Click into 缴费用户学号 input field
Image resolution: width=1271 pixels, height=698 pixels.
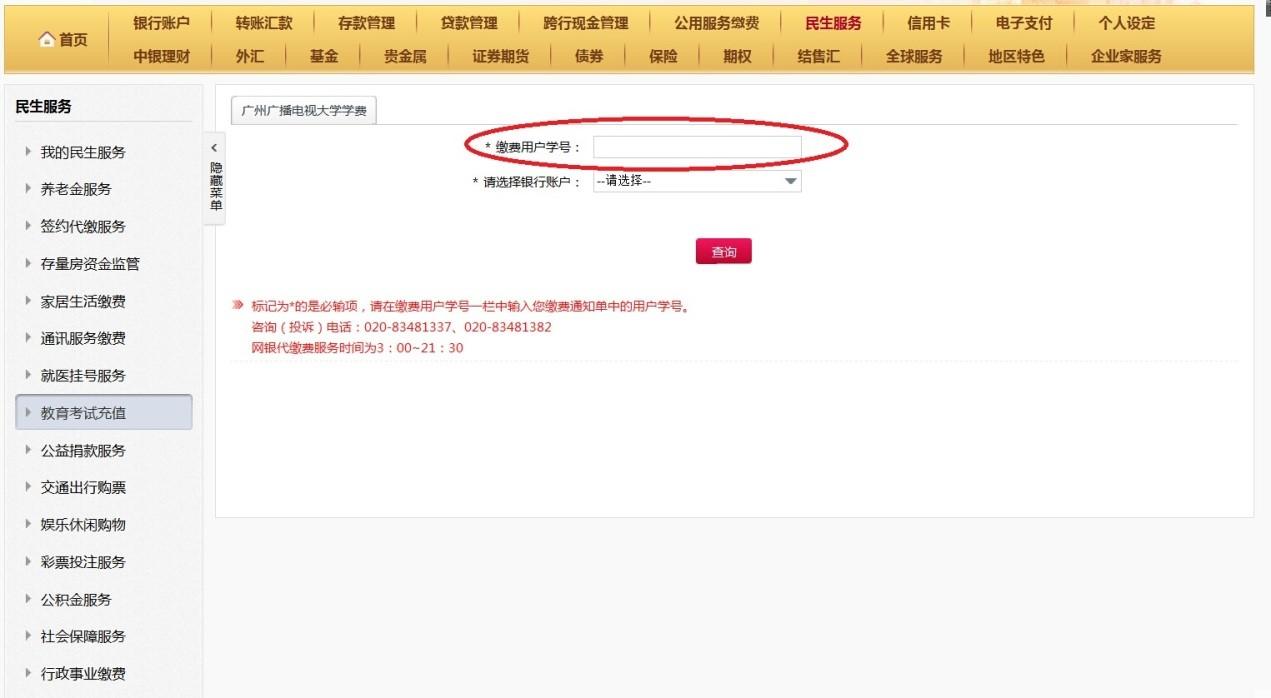coord(697,147)
